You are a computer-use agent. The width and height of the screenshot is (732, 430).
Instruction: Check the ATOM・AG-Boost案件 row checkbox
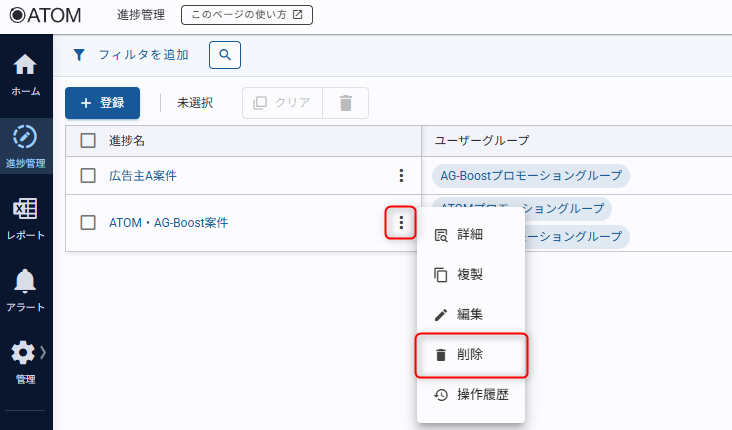pyautogui.click(x=88, y=223)
